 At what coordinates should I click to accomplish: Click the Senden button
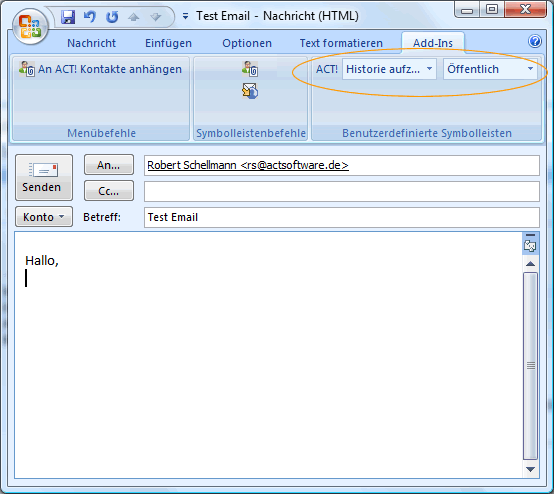pos(44,177)
